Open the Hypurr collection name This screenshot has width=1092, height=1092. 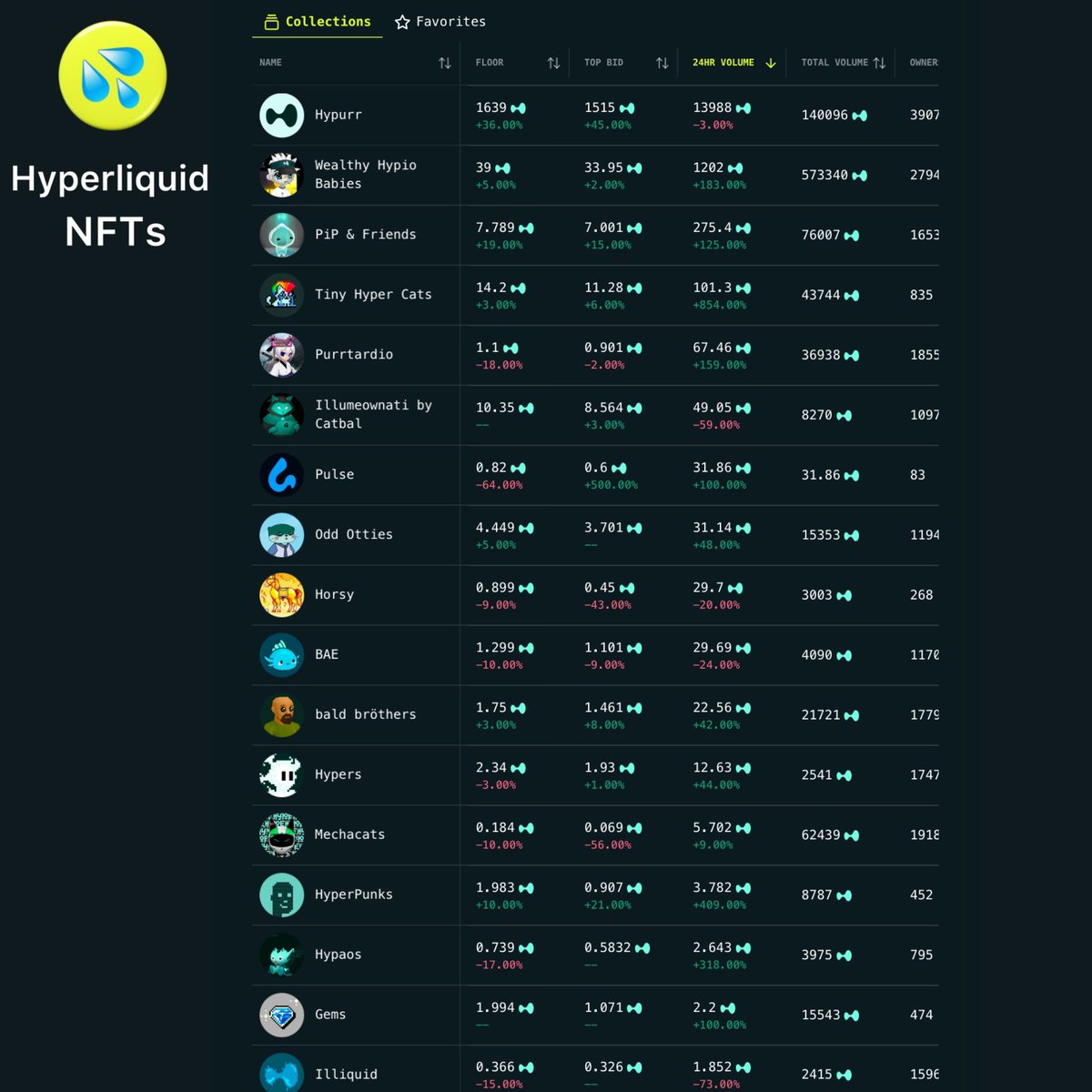tap(339, 115)
